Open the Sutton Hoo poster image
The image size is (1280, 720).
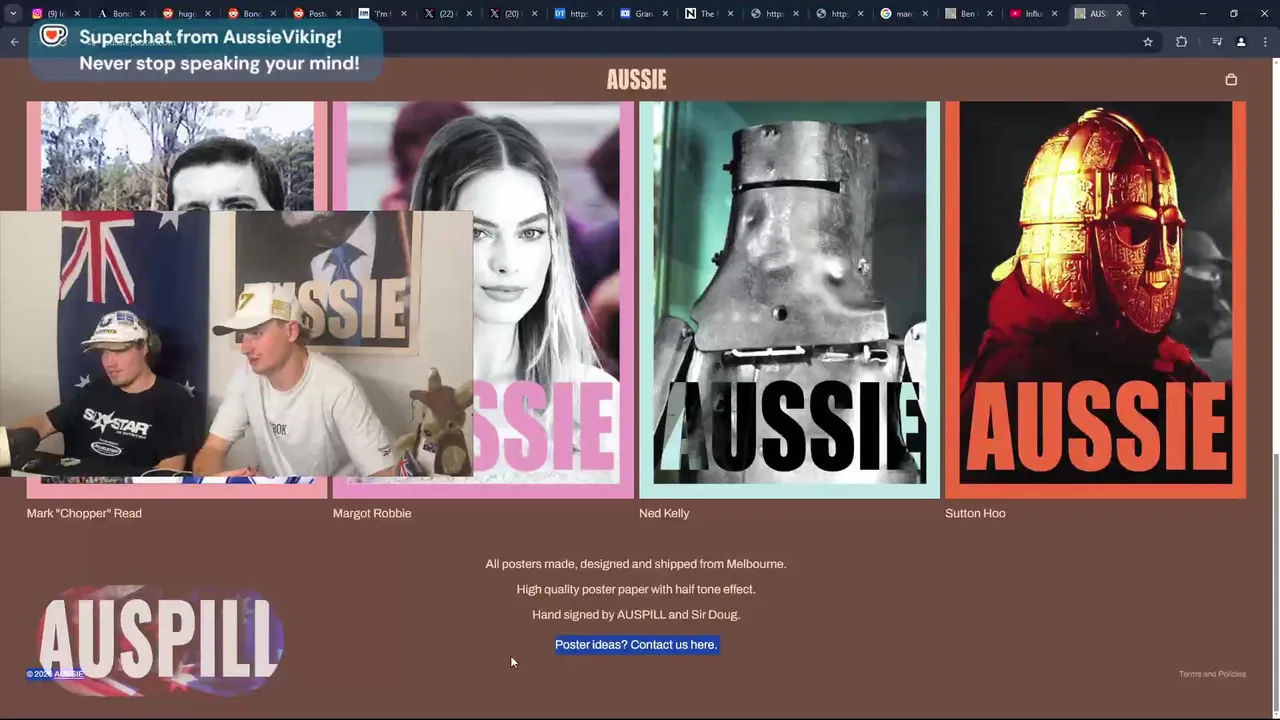tap(1095, 299)
